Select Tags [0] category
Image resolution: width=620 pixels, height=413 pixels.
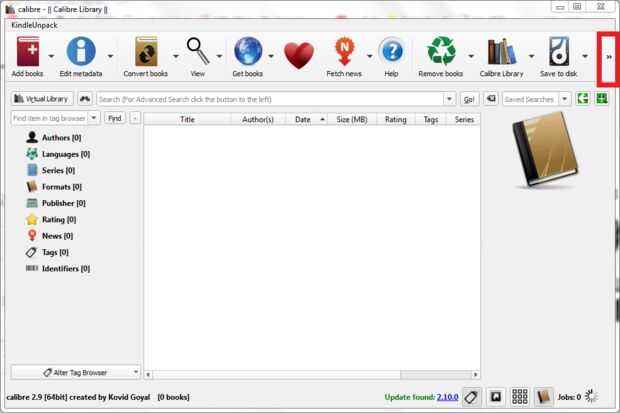[47, 252]
